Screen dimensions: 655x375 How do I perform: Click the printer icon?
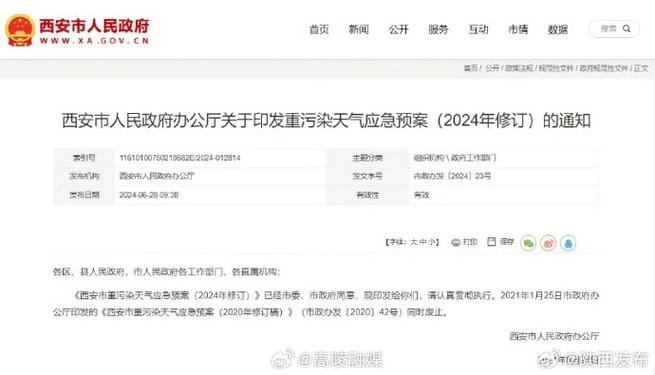[456, 242]
